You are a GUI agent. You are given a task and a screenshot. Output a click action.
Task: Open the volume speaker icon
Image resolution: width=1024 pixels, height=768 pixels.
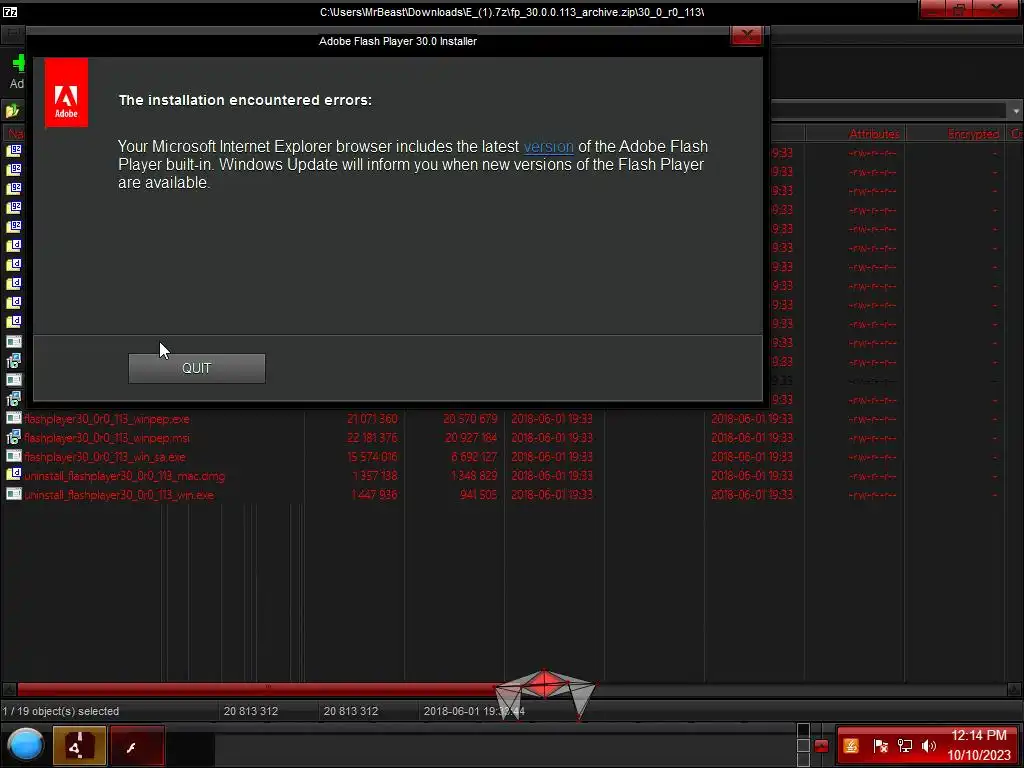pos(928,746)
